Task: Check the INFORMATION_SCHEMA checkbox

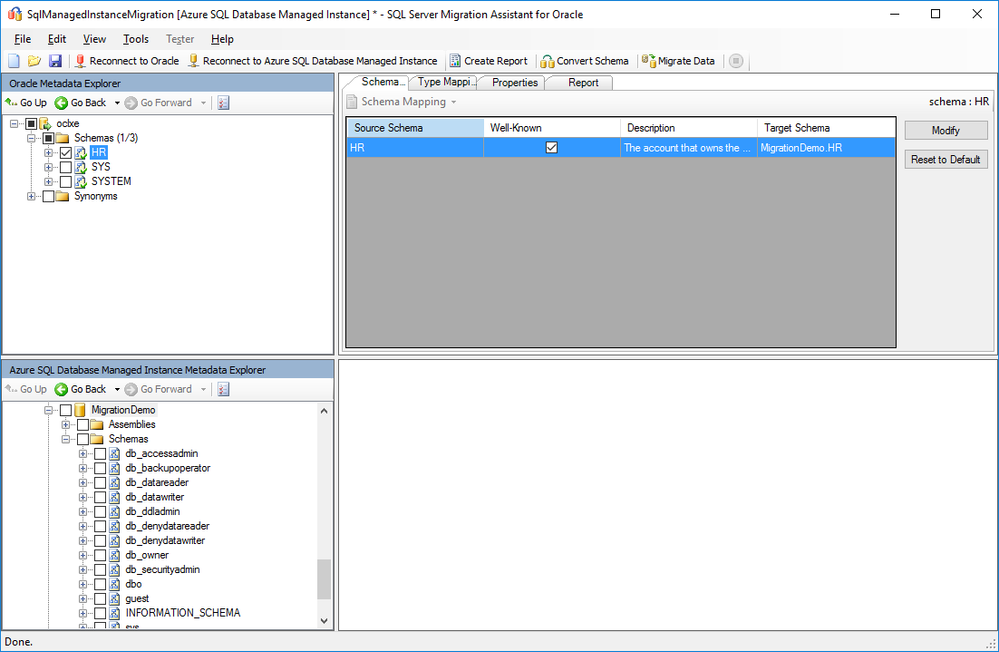Action: click(100, 613)
